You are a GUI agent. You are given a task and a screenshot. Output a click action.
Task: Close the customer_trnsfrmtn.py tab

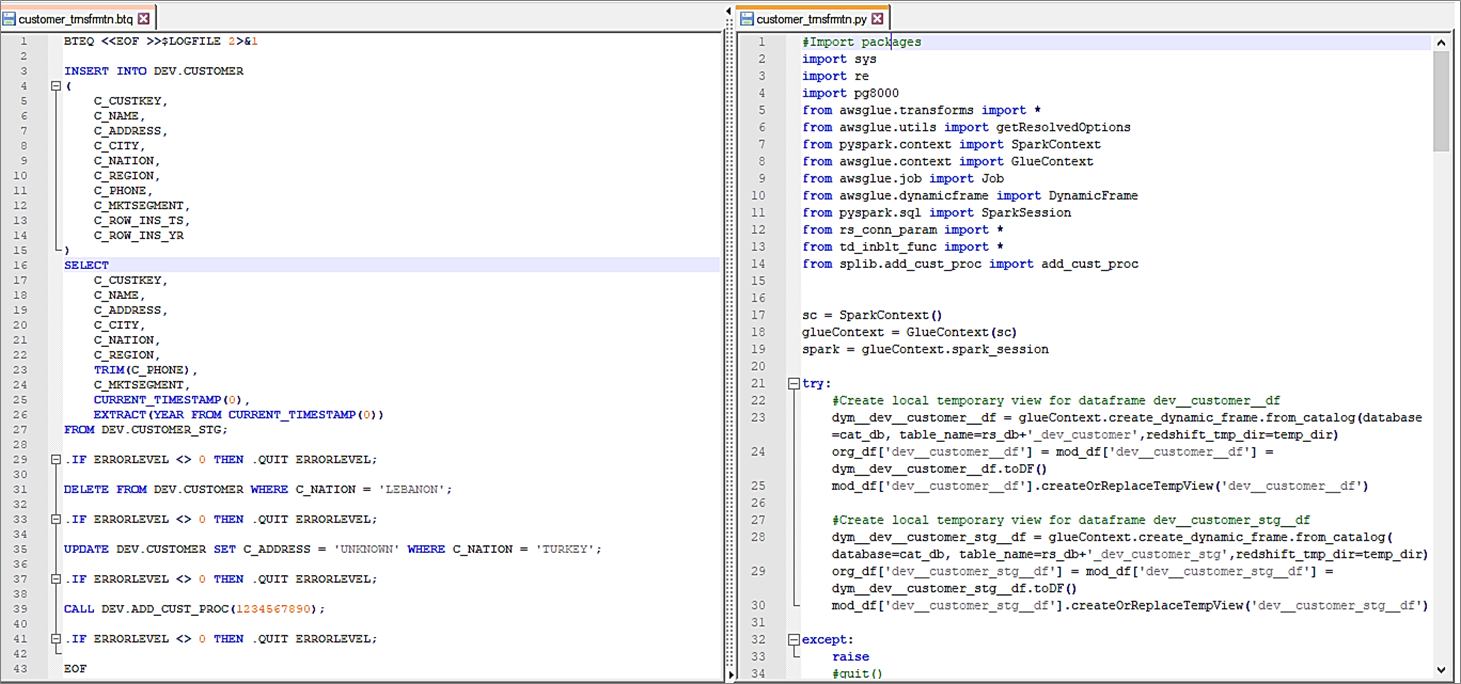877,19
